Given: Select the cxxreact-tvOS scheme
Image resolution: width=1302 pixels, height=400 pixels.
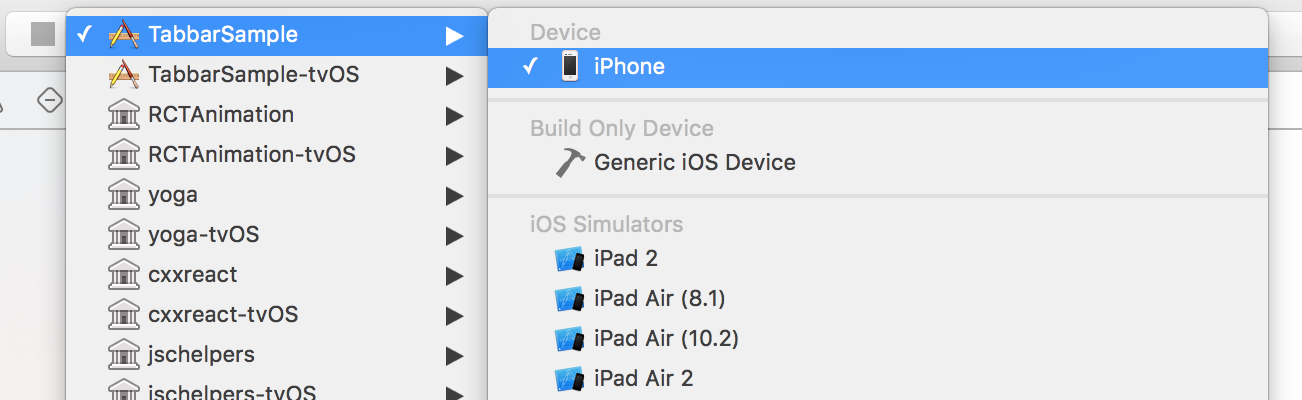Looking at the screenshot, I should 277,314.
